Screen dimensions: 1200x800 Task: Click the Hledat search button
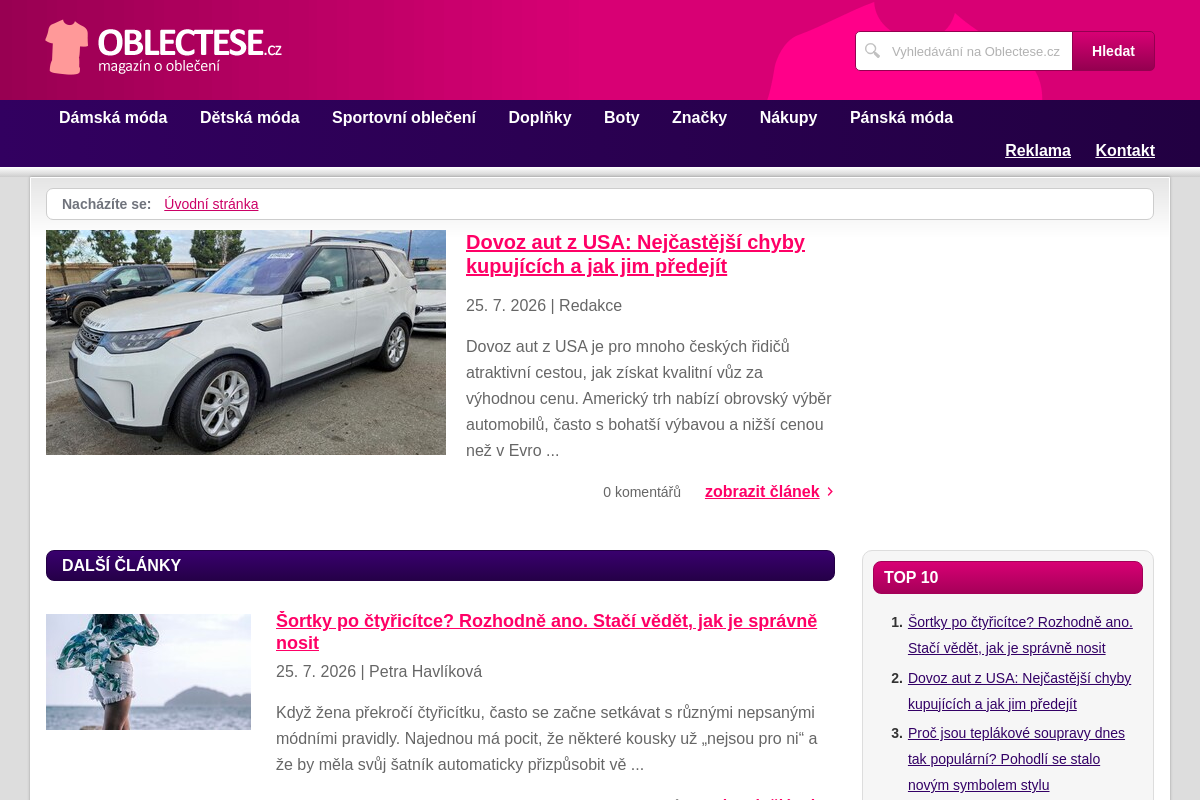pyautogui.click(x=1113, y=51)
